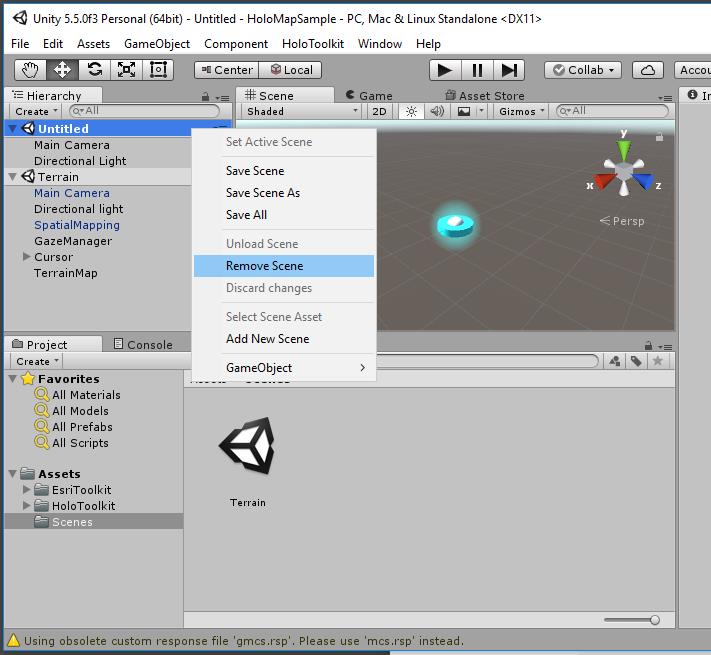The height and width of the screenshot is (655, 711).
Task: Choose Save All menu item
Action: tap(284, 215)
